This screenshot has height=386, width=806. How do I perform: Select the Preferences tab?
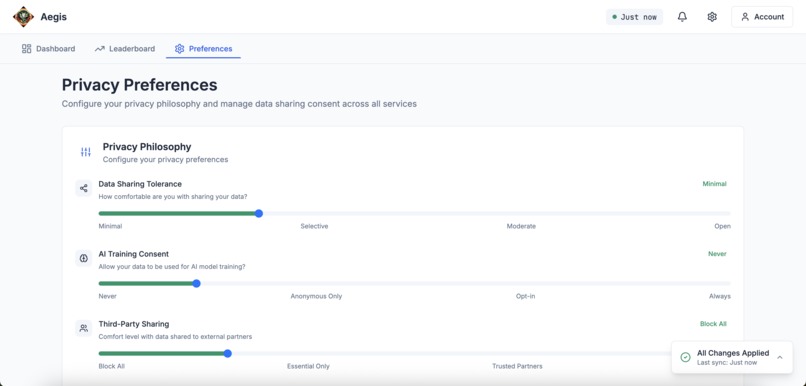pos(204,49)
